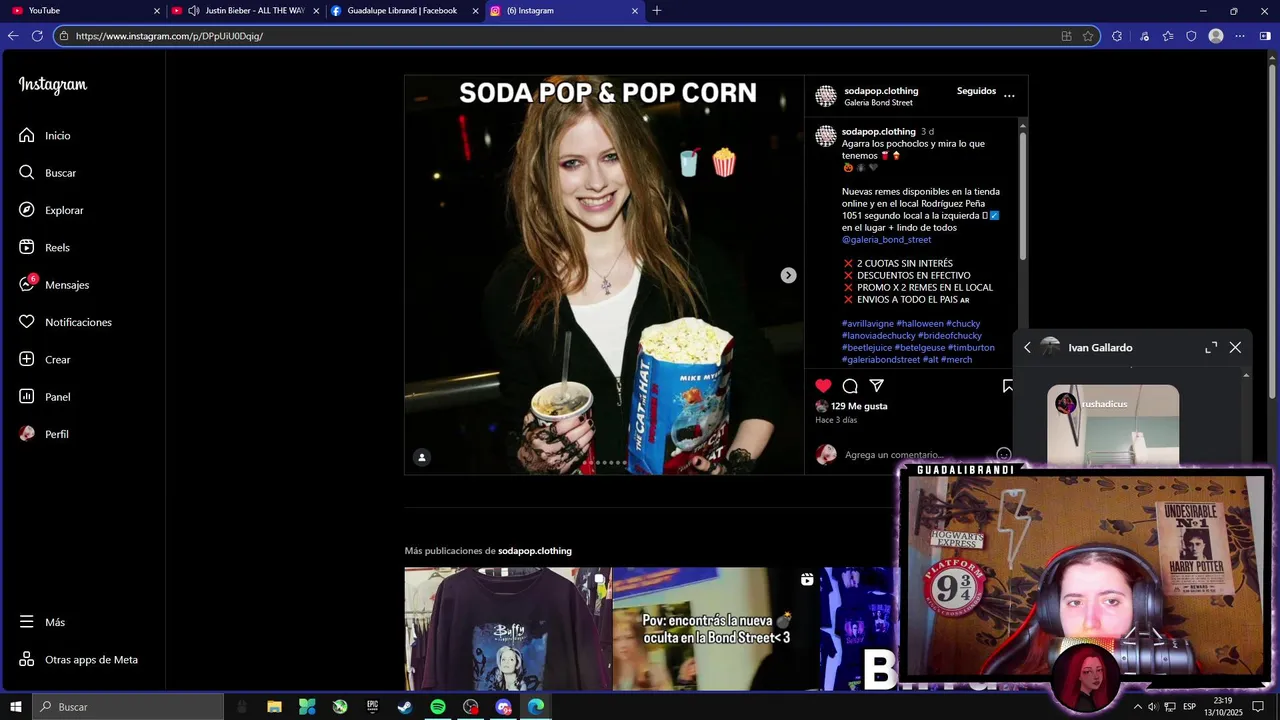
Task: Close the Justin Bieber tab
Action: [x=316, y=11]
